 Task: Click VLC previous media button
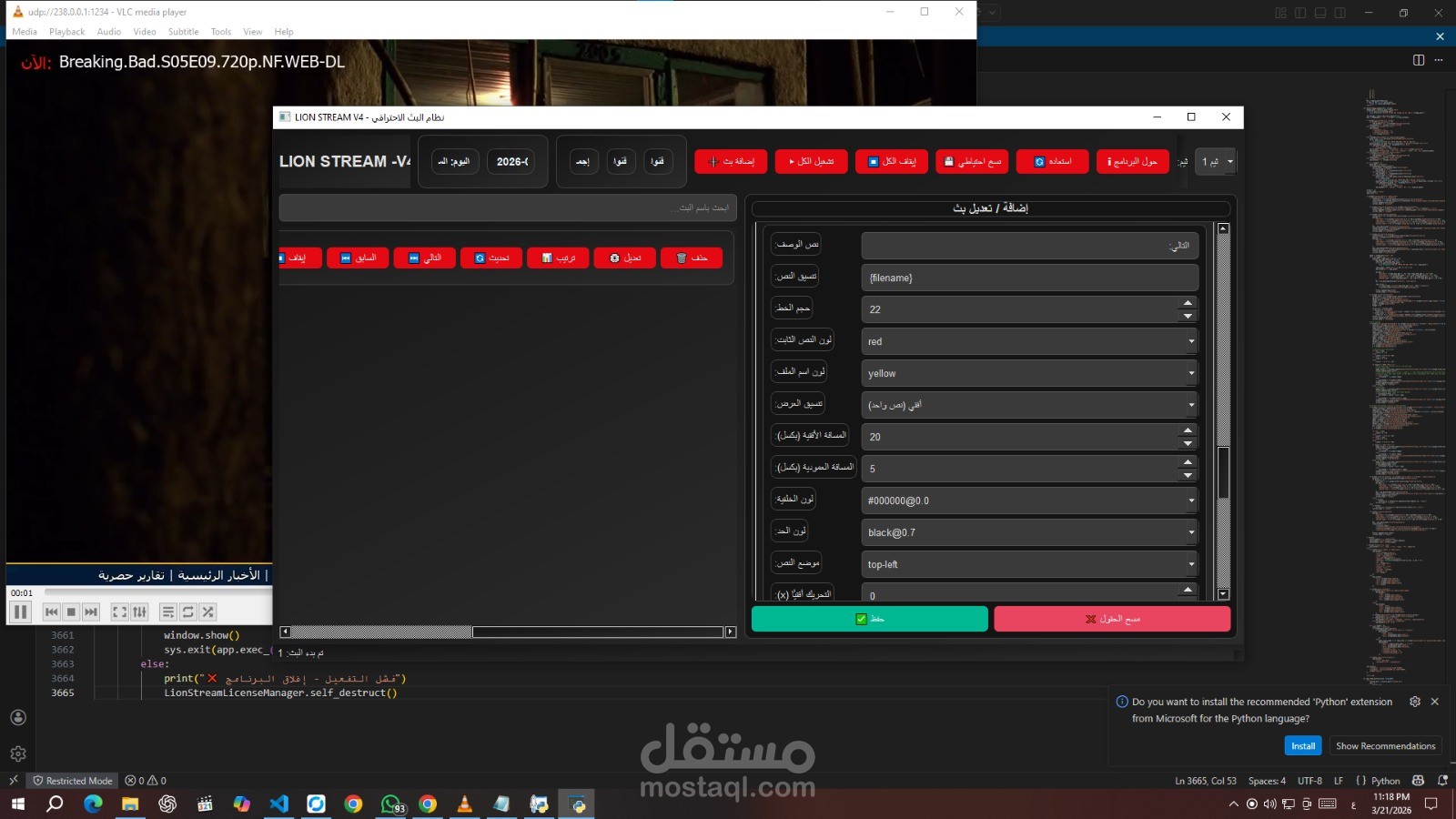pyautogui.click(x=52, y=612)
